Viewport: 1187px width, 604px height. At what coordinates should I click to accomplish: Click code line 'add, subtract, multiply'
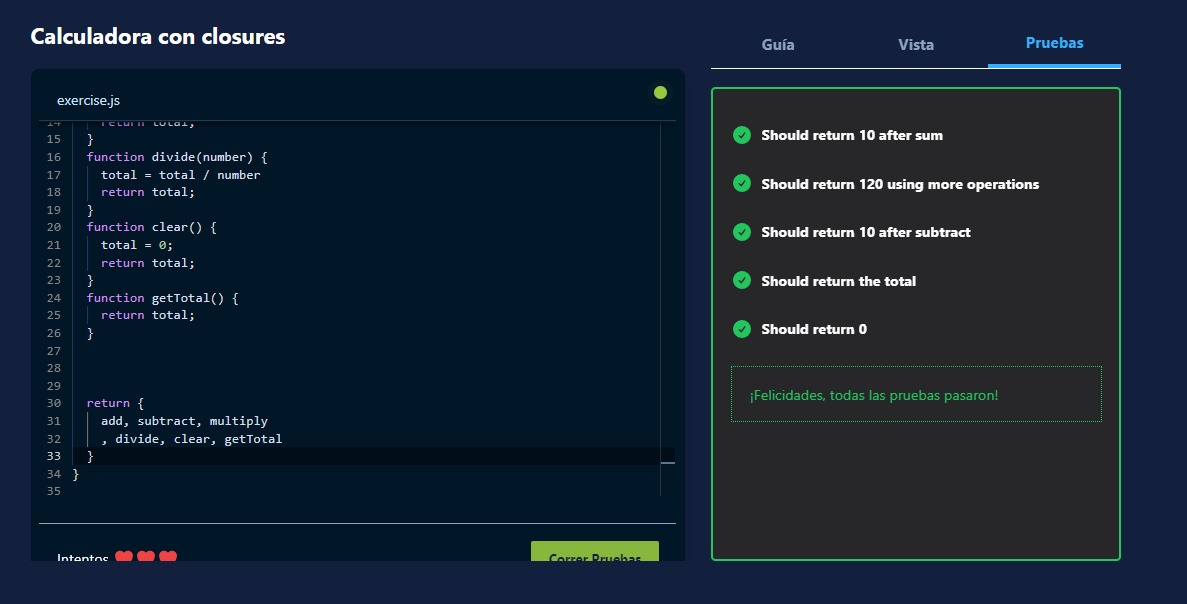184,421
